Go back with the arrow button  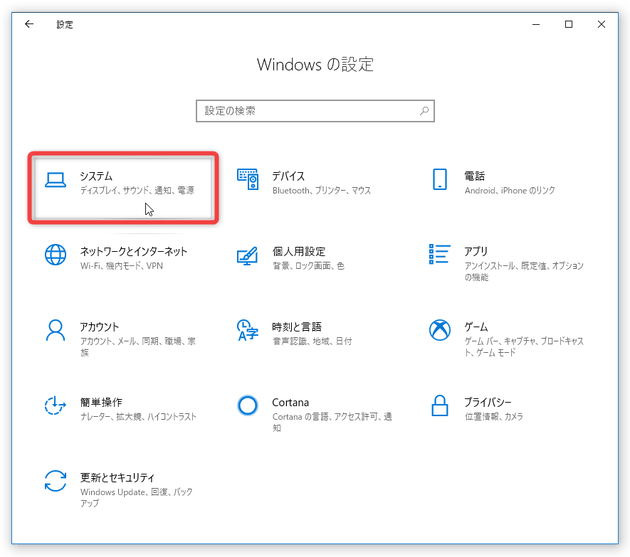click(x=29, y=24)
